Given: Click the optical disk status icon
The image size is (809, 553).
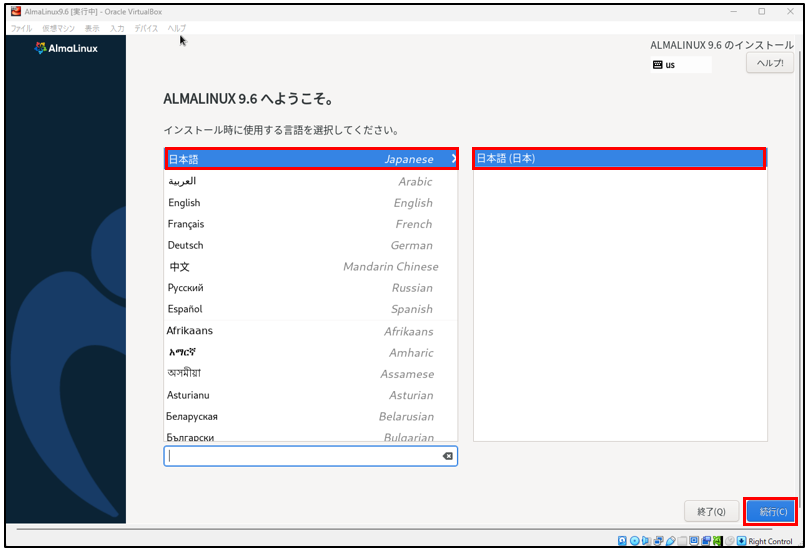Looking at the screenshot, I should click(x=634, y=541).
